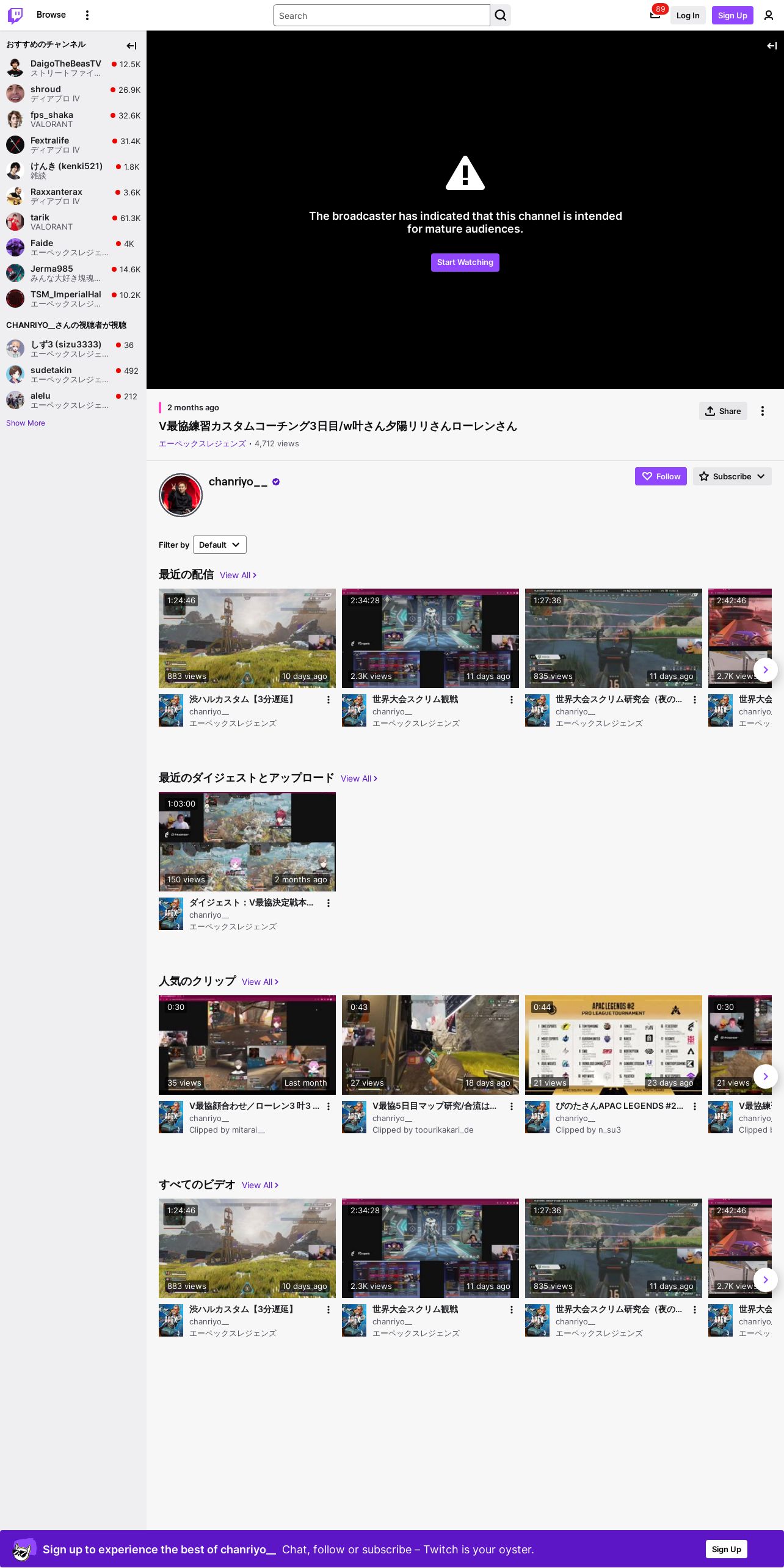Open 'Clipped by mitarai__' clipper link
Viewport: 784px width, 1568px height.
227,1130
